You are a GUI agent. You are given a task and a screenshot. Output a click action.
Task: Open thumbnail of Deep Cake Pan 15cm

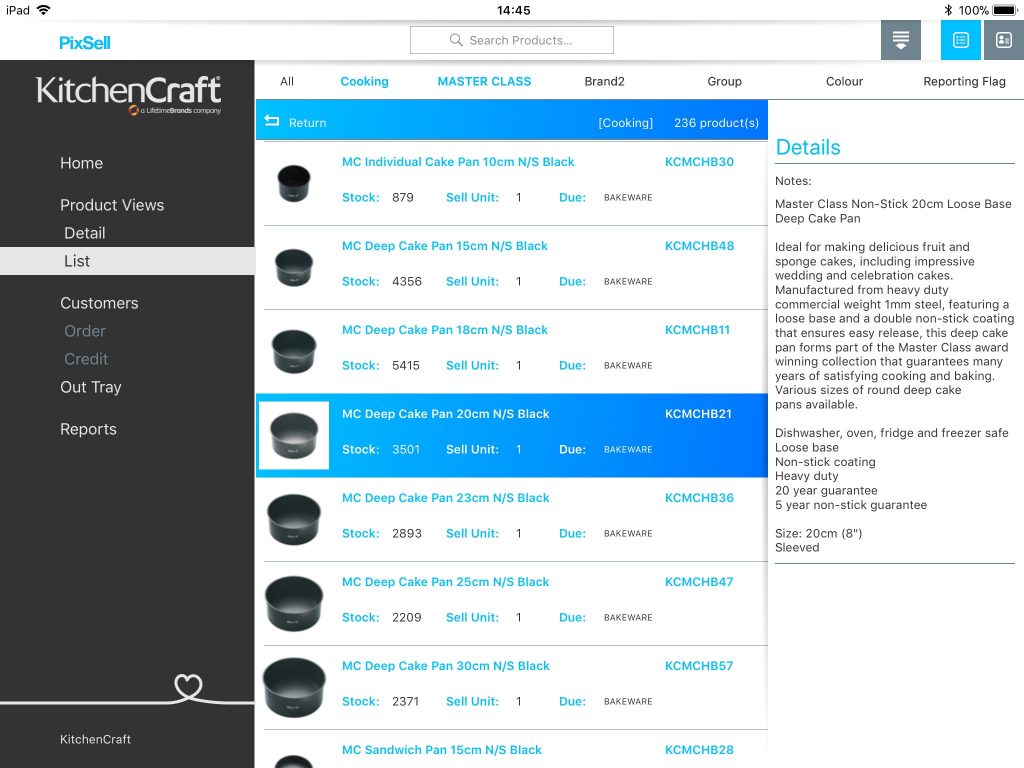pyautogui.click(x=294, y=267)
